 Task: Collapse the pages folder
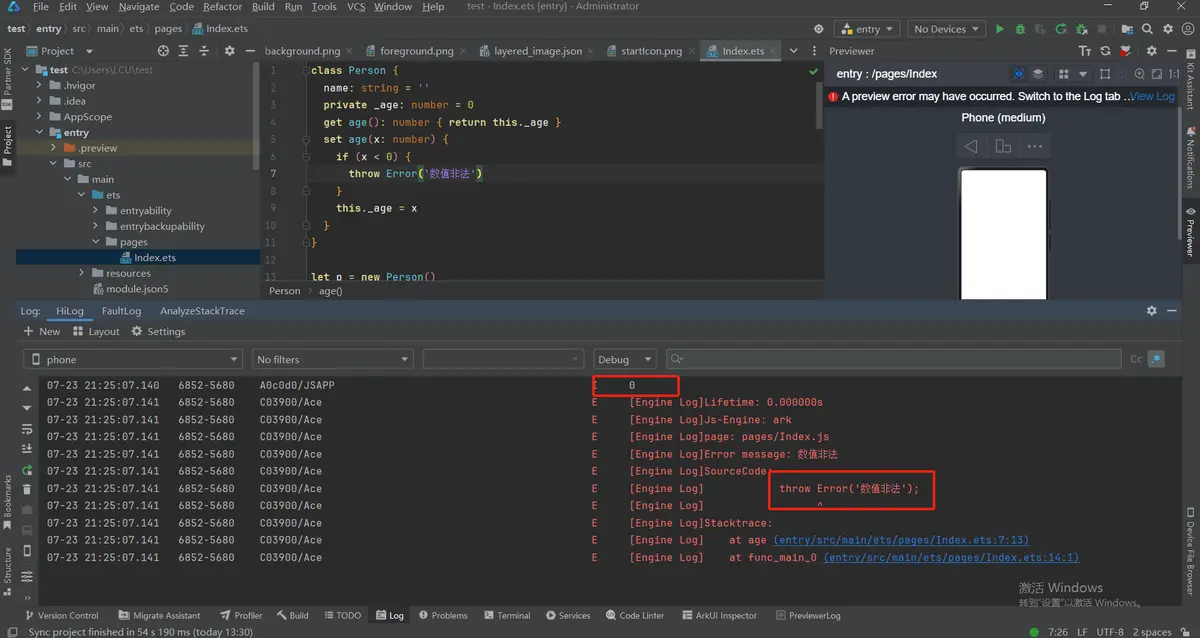97,242
